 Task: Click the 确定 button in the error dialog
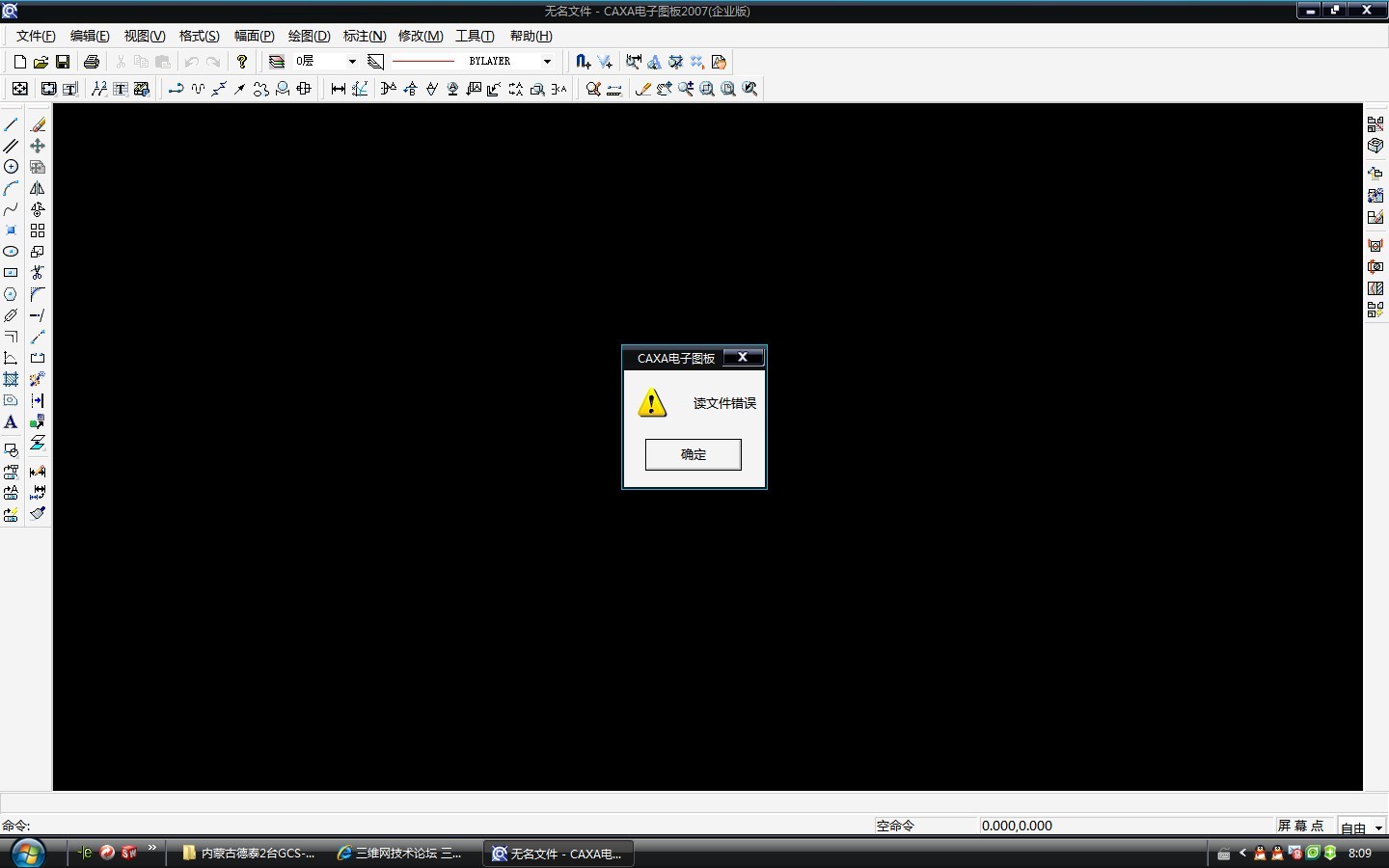tap(693, 454)
